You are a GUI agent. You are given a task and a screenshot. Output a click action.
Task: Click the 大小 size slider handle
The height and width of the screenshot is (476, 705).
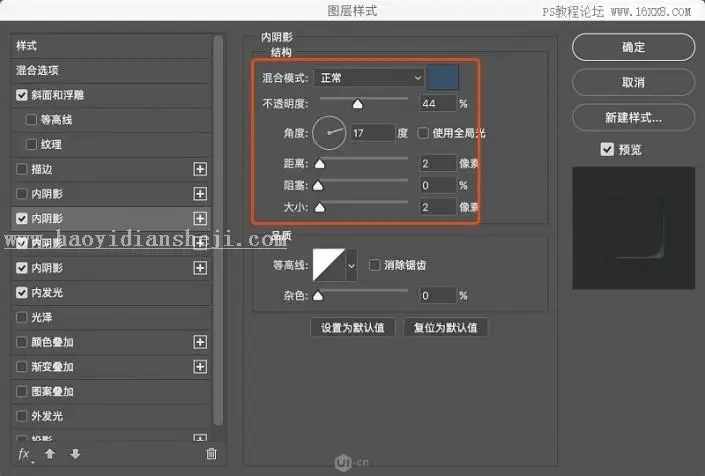tap(320, 207)
